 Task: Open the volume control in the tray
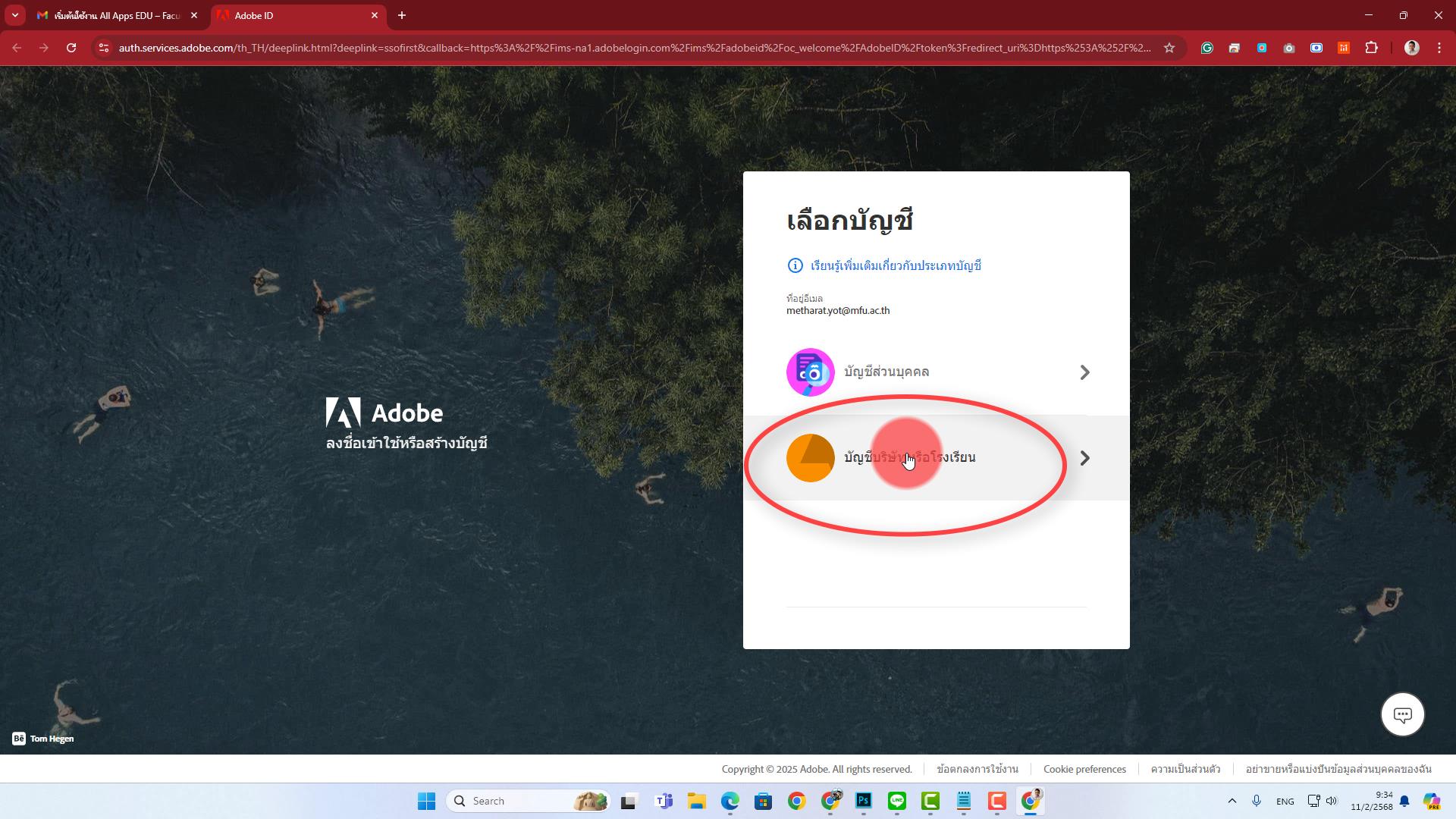(x=1332, y=801)
